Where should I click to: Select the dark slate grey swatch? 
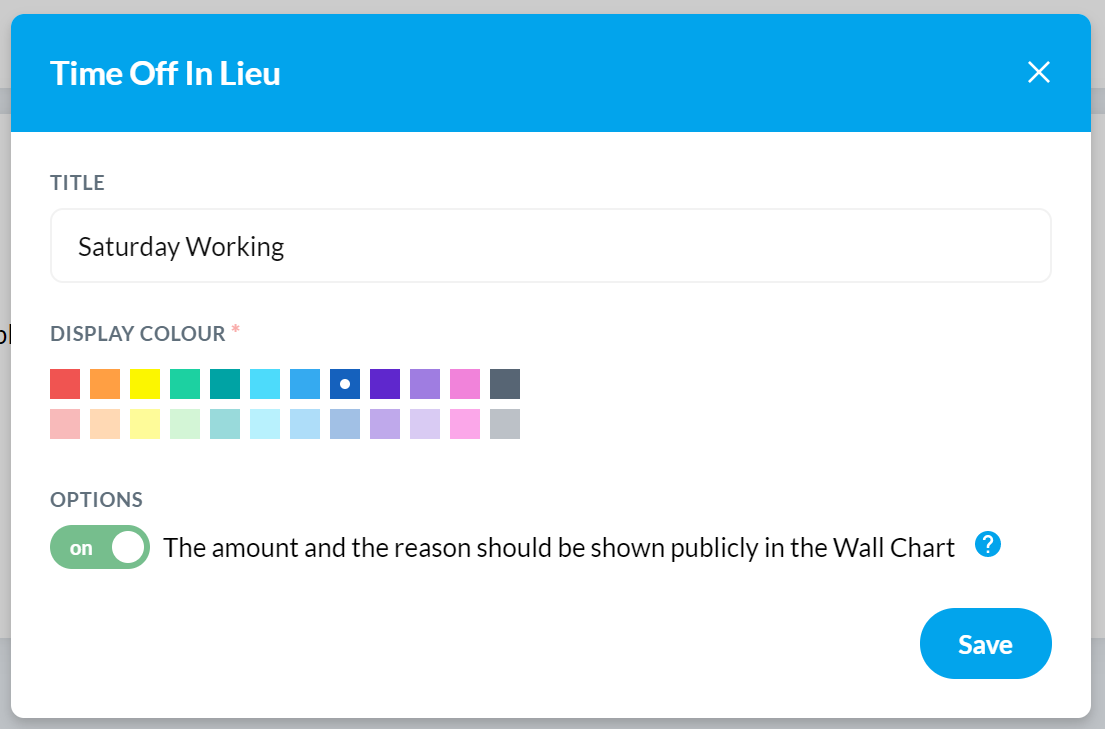click(505, 384)
